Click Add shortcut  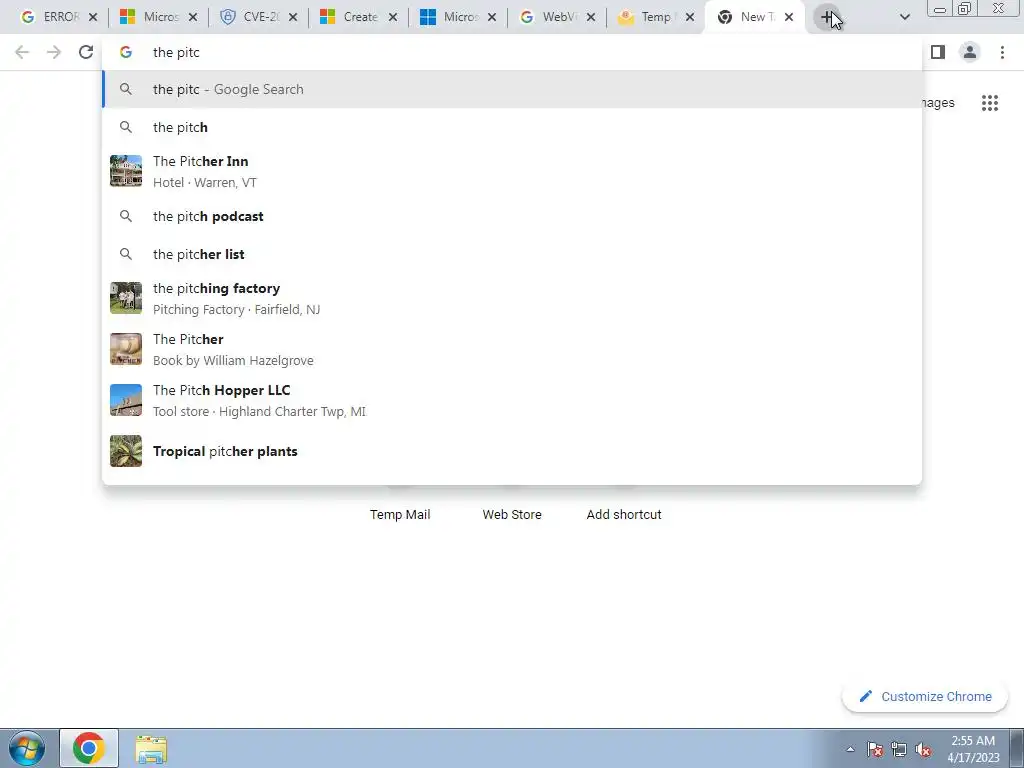(624, 514)
